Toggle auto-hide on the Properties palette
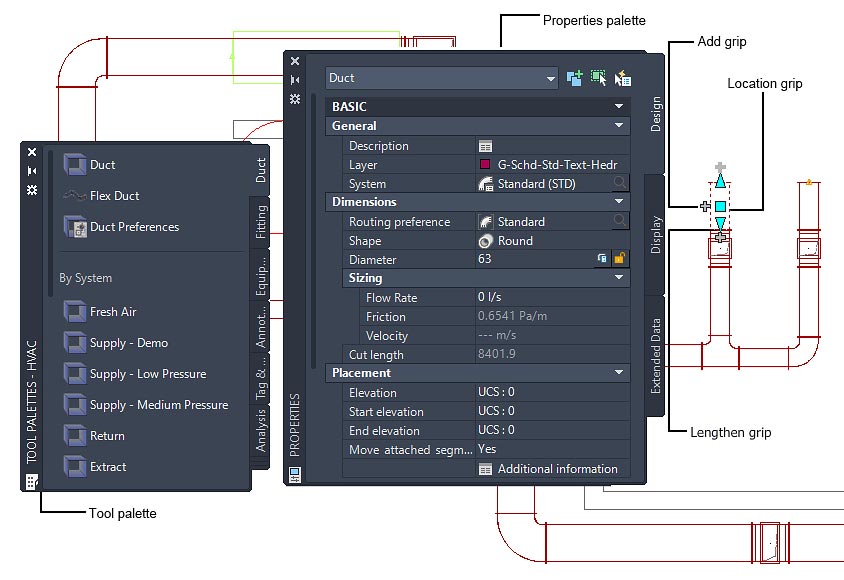The width and height of the screenshot is (844, 580). click(295, 79)
